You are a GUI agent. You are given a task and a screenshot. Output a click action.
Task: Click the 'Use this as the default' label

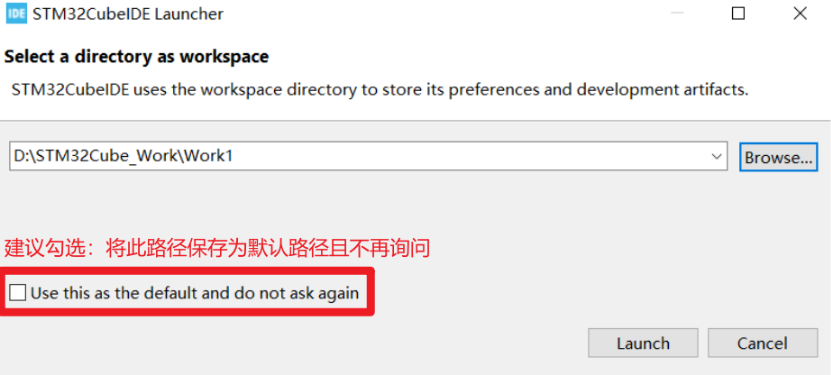pyautogui.click(x=195, y=293)
